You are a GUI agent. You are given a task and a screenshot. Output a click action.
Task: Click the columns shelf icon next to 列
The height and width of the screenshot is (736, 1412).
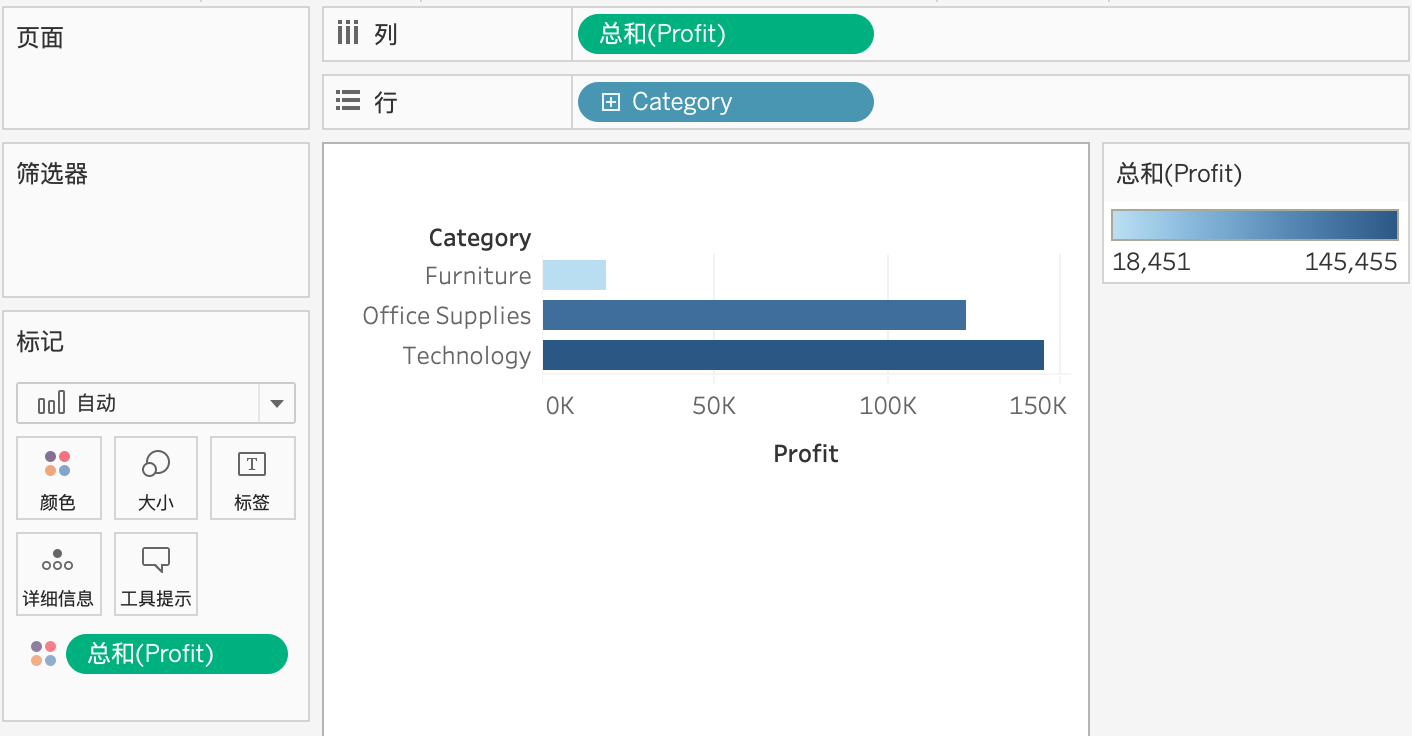coord(348,34)
